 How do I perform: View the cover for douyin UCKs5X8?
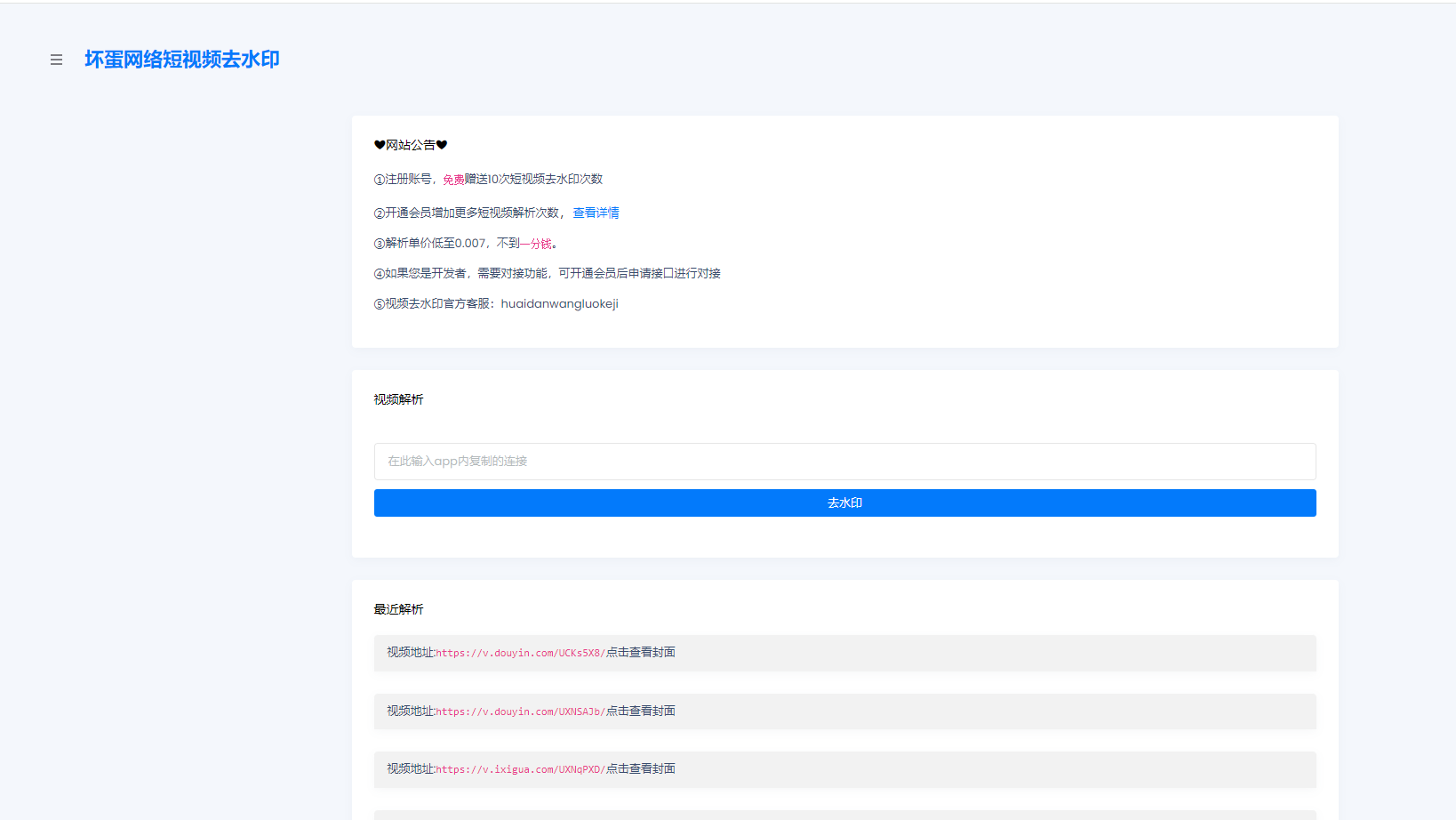click(x=641, y=653)
